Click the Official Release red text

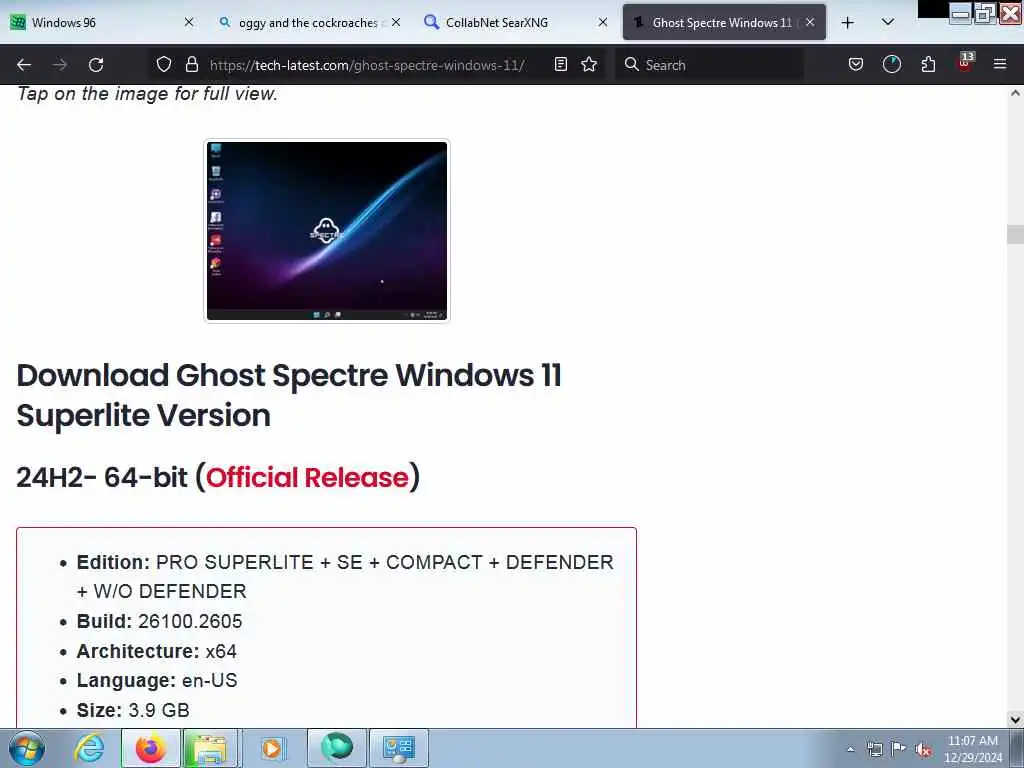tap(307, 477)
